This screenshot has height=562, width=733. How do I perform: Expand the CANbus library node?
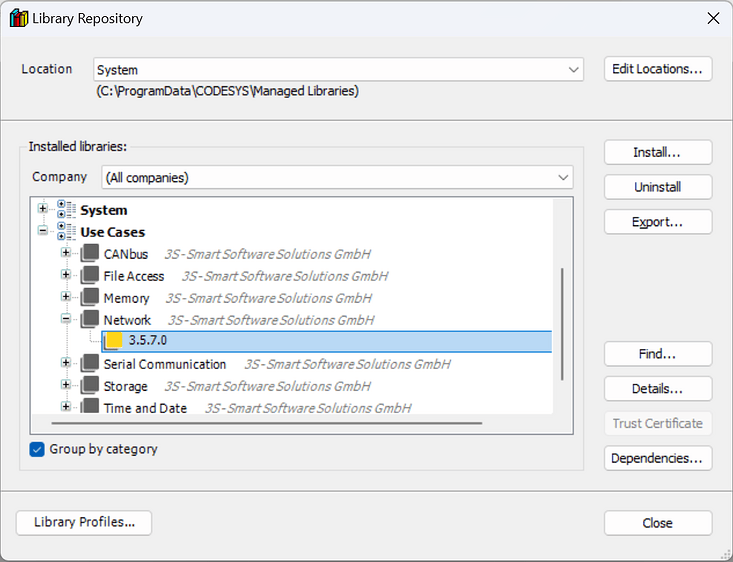click(66, 252)
